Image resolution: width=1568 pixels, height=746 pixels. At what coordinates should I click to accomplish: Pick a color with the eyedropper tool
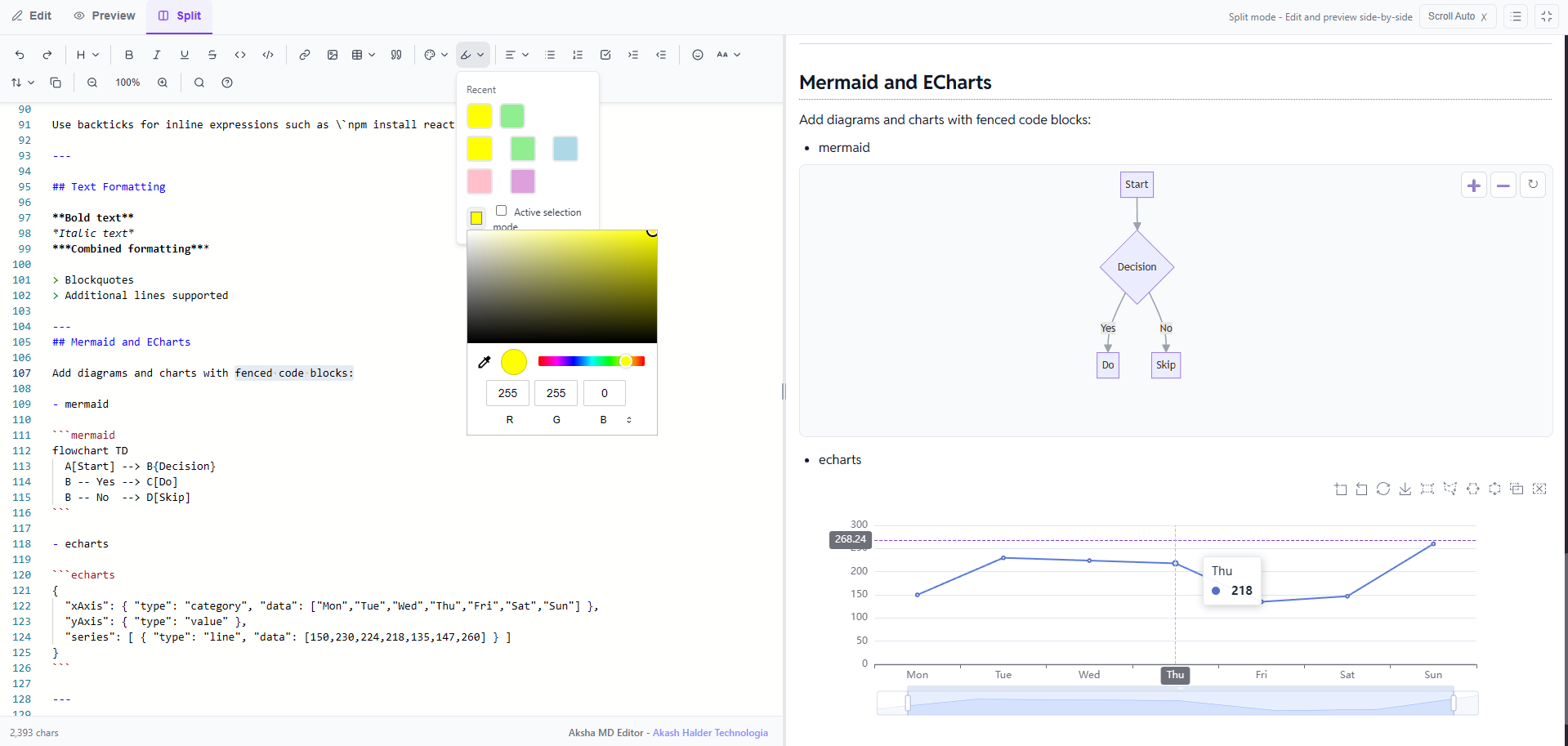[484, 362]
